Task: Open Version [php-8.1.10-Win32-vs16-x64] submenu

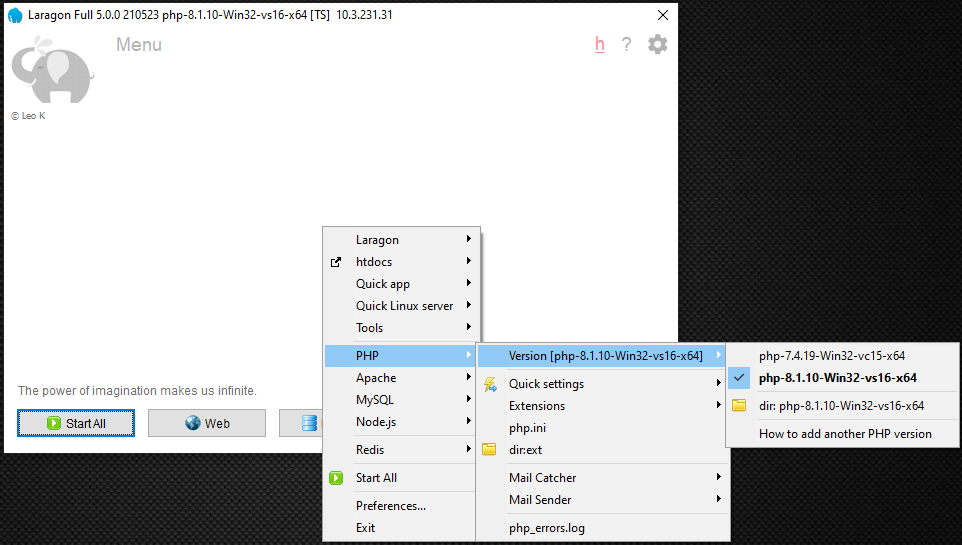Action: [x=602, y=355]
